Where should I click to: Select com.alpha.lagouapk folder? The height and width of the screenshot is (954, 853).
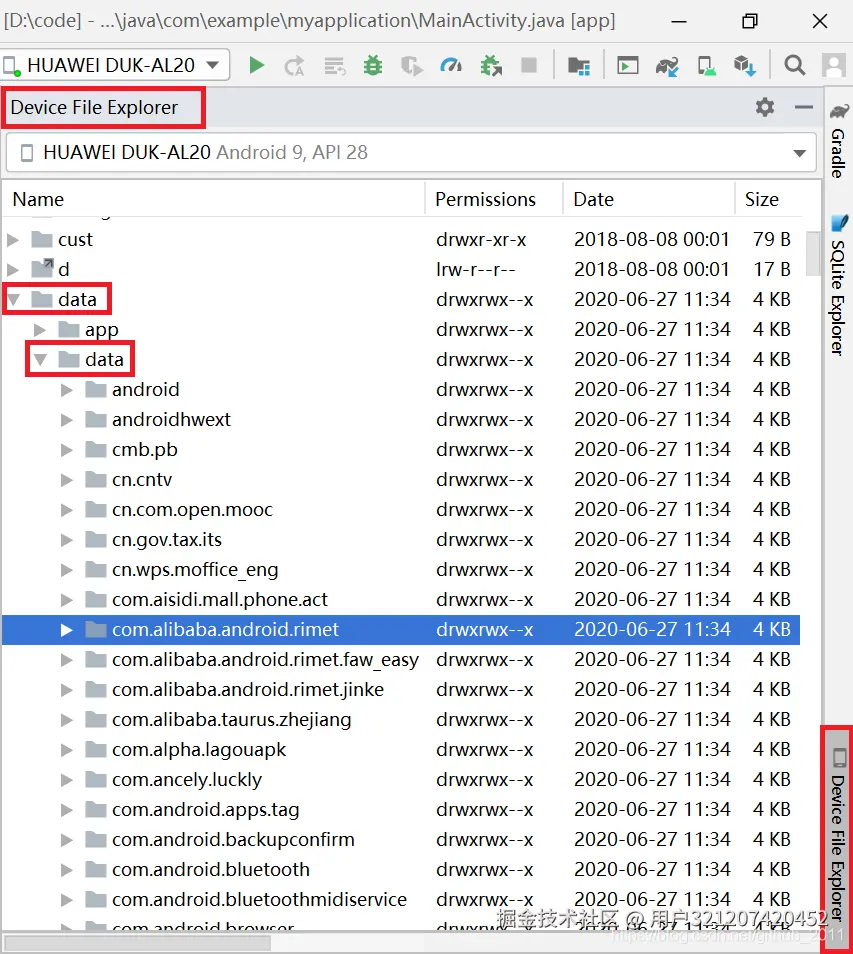tap(401, 750)
